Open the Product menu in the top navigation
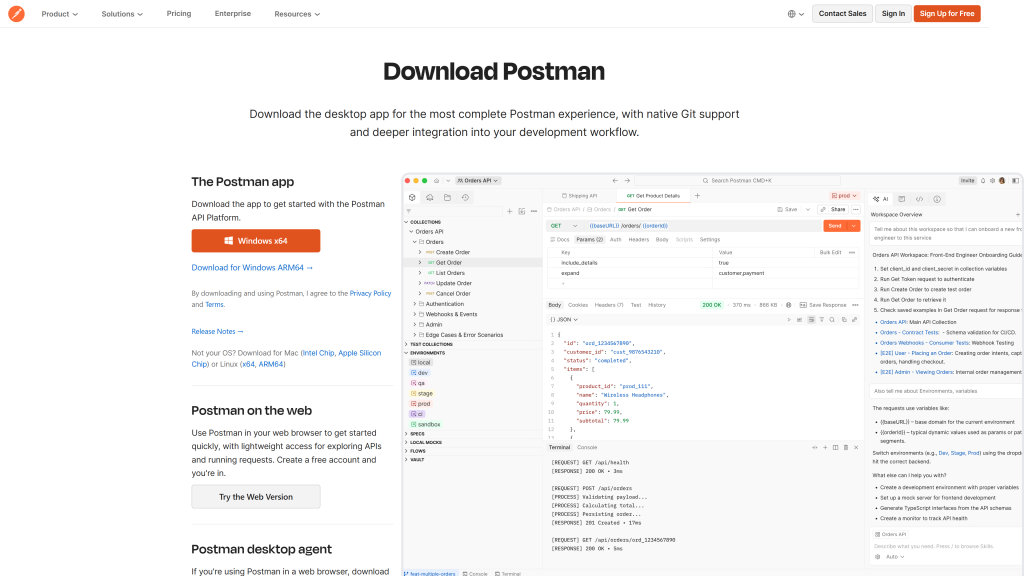The height and width of the screenshot is (576, 1024). coord(59,14)
